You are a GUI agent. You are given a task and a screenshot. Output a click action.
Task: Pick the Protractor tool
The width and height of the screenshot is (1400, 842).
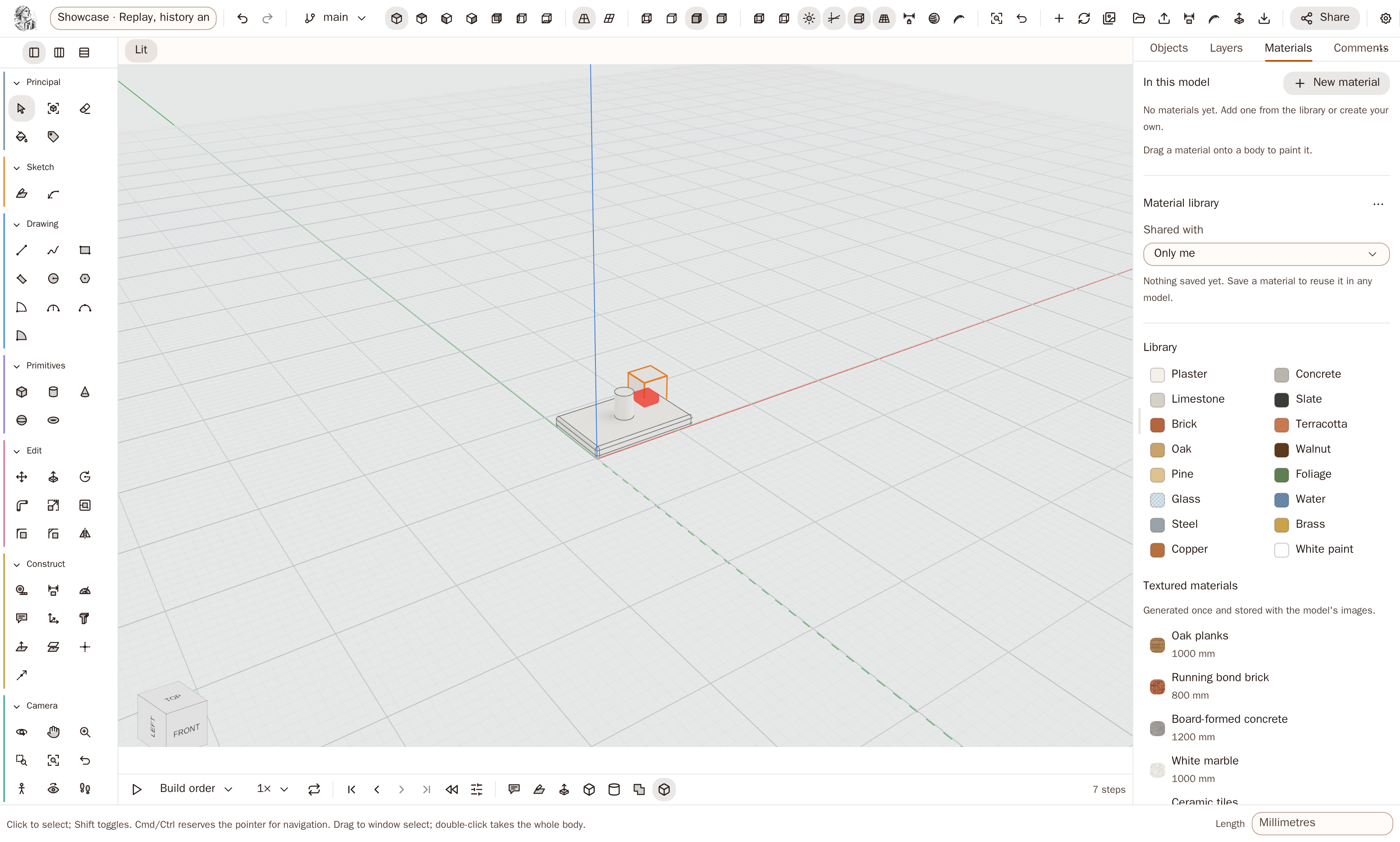pos(85,591)
